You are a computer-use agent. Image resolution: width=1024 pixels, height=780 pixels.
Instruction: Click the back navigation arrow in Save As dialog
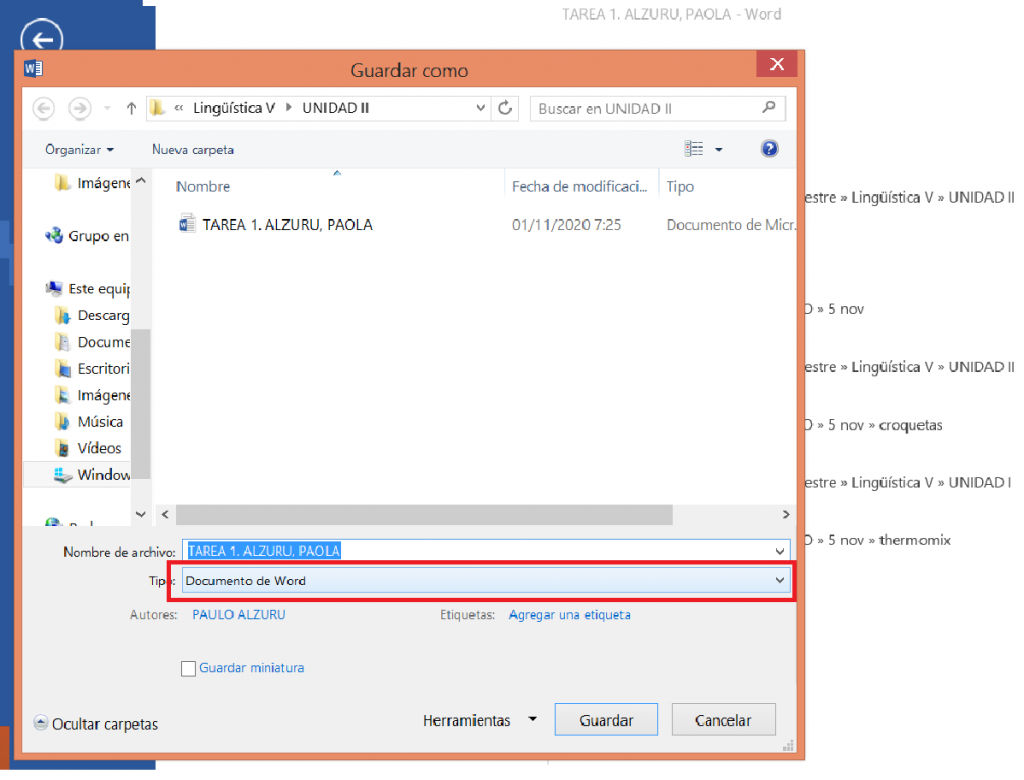coord(43,108)
